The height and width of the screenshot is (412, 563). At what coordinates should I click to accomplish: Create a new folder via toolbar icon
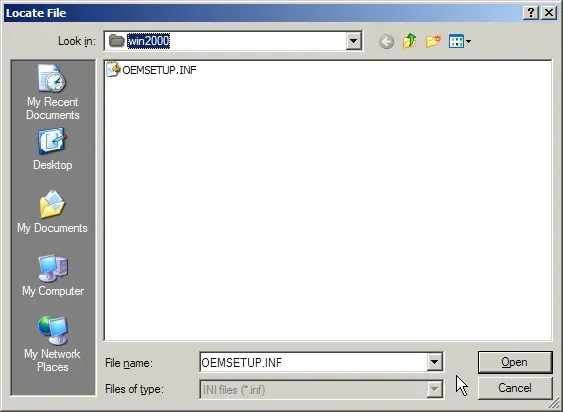(x=433, y=41)
